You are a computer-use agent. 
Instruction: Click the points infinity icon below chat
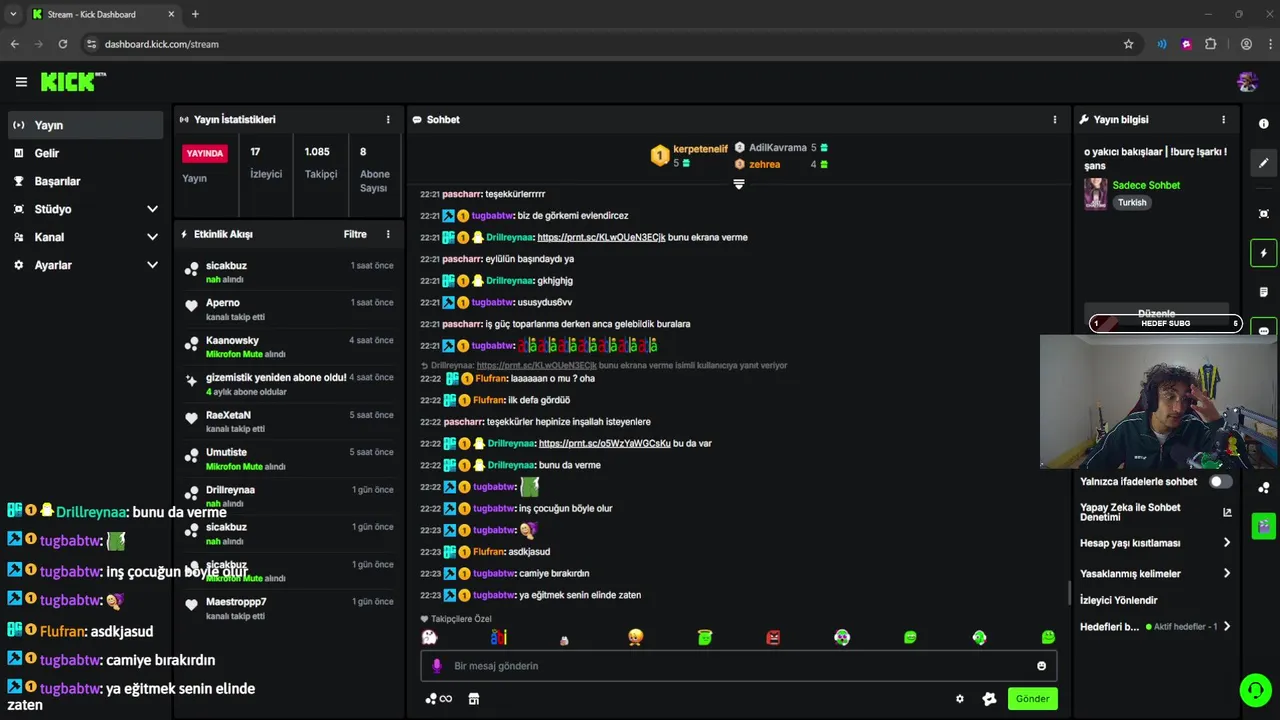439,699
